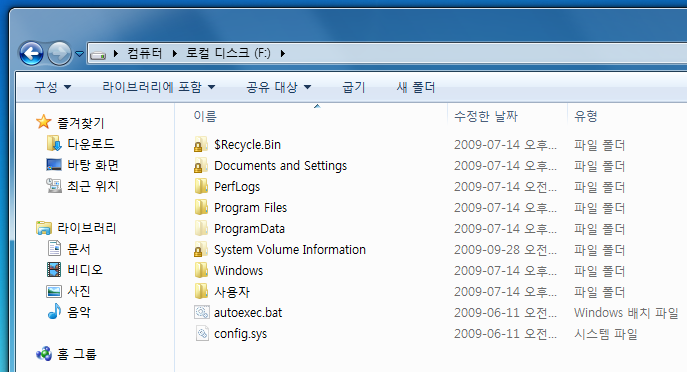Click the locked Documents and Settings folder icon
The height and width of the screenshot is (372, 687).
click(x=201, y=165)
